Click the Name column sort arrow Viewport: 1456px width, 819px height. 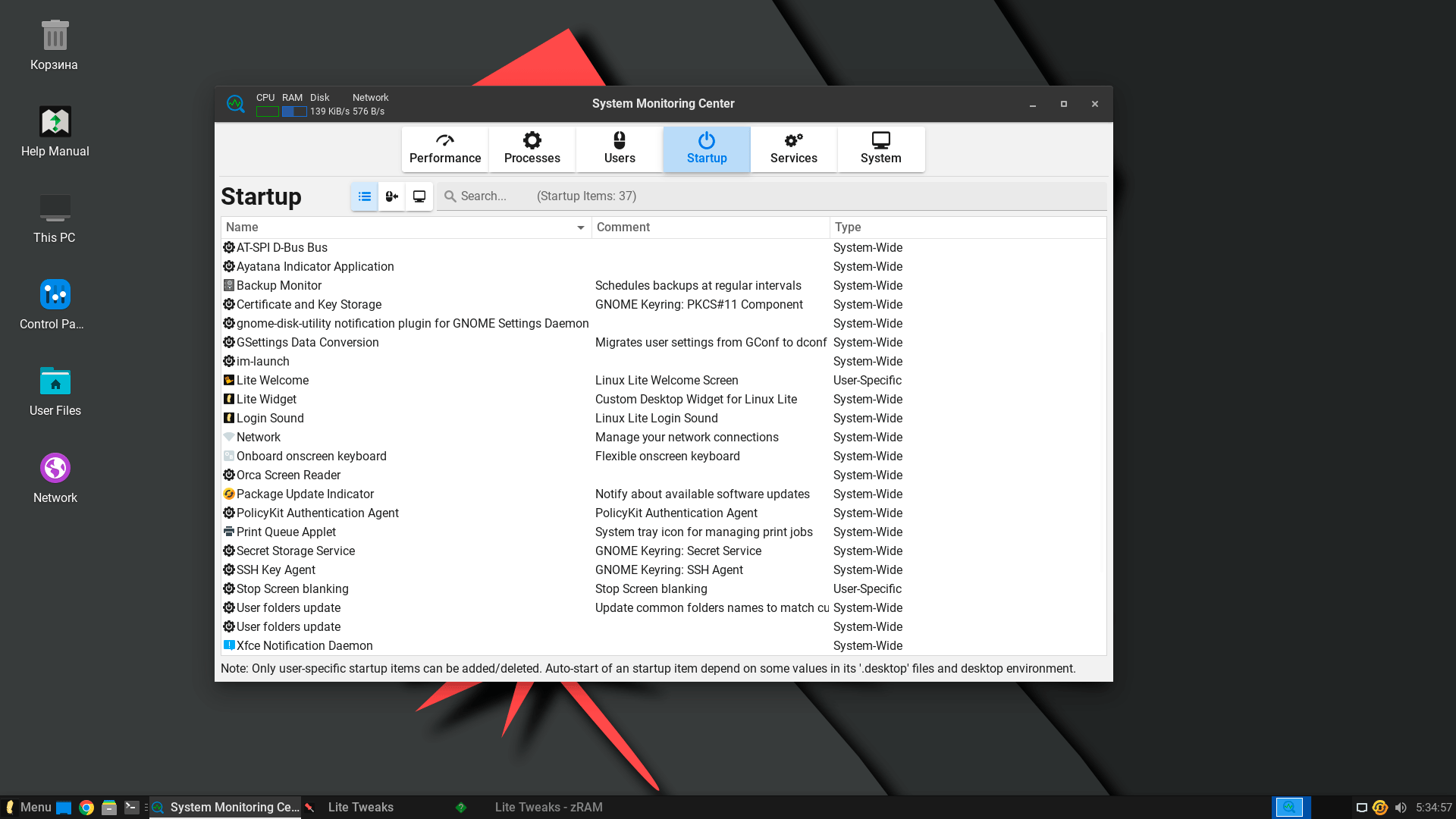click(580, 227)
